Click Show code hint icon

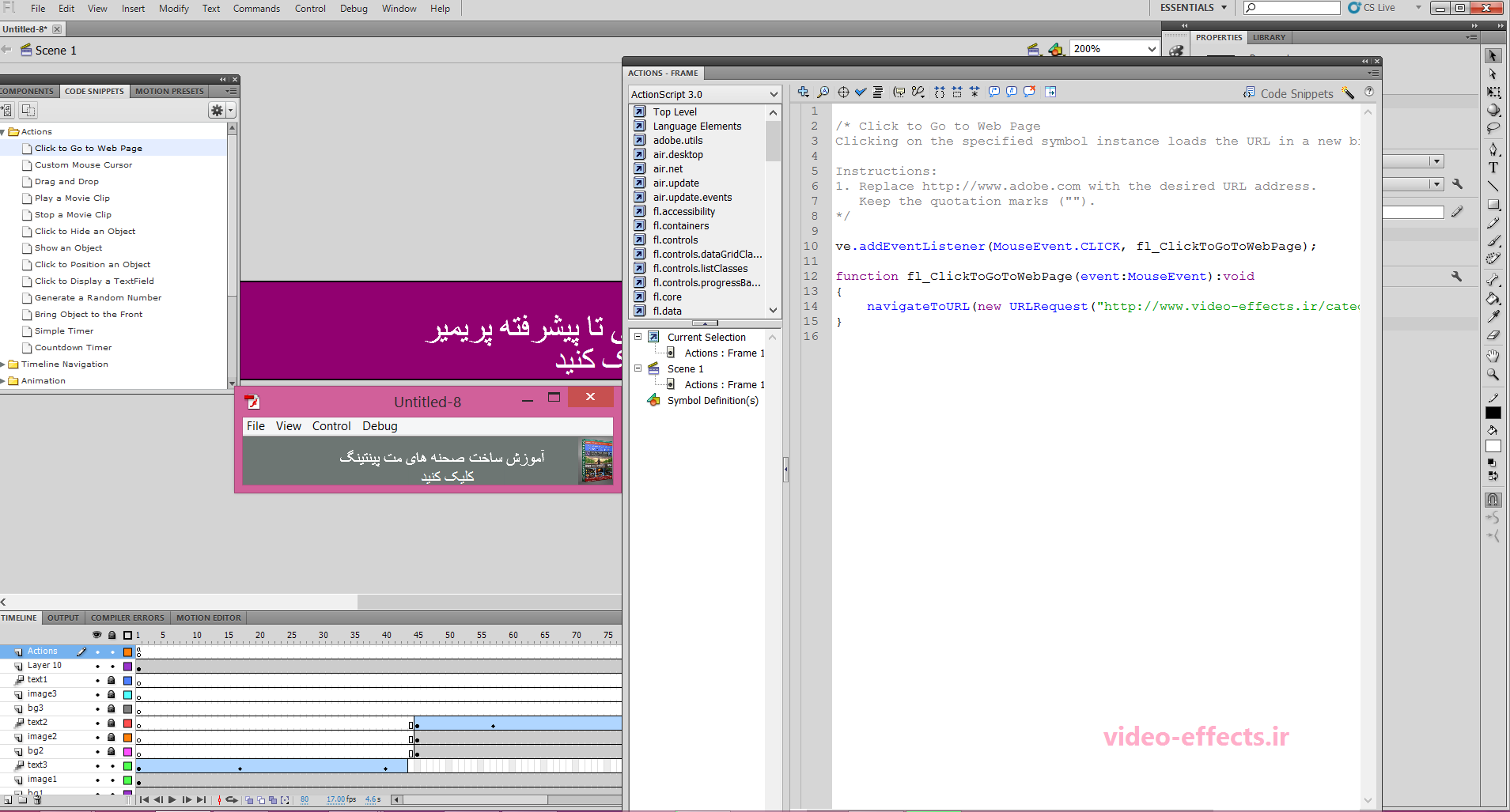(x=899, y=92)
